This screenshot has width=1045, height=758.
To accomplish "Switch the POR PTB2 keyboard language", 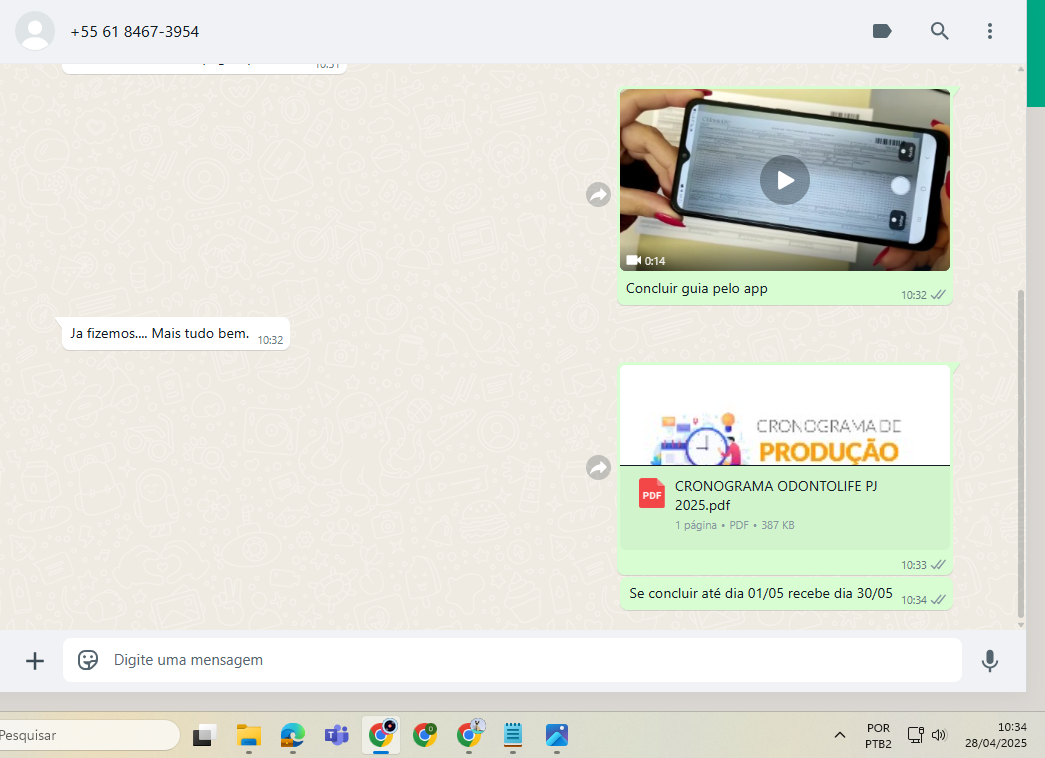I will [x=878, y=735].
